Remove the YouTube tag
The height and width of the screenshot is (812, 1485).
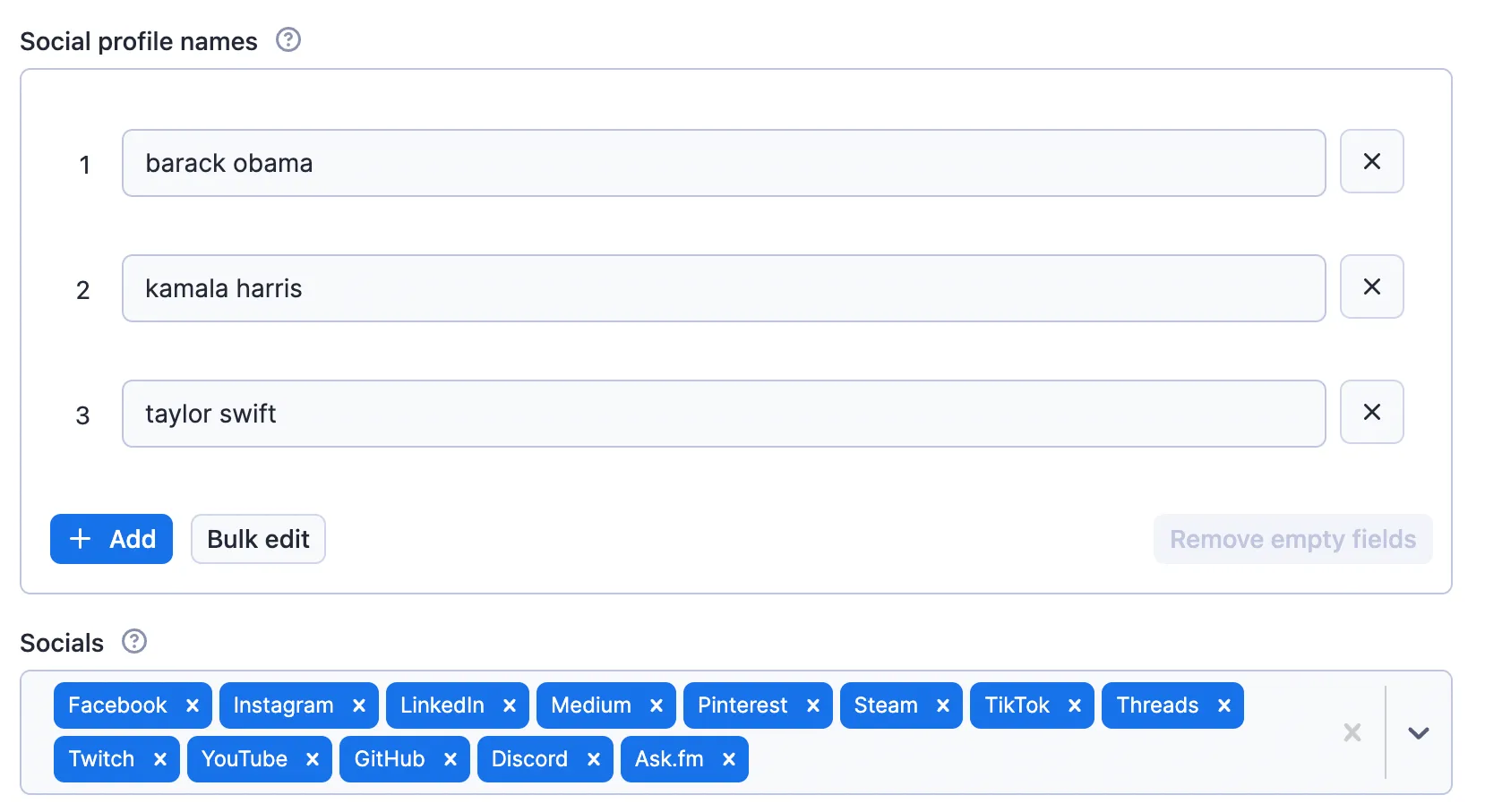(x=313, y=759)
